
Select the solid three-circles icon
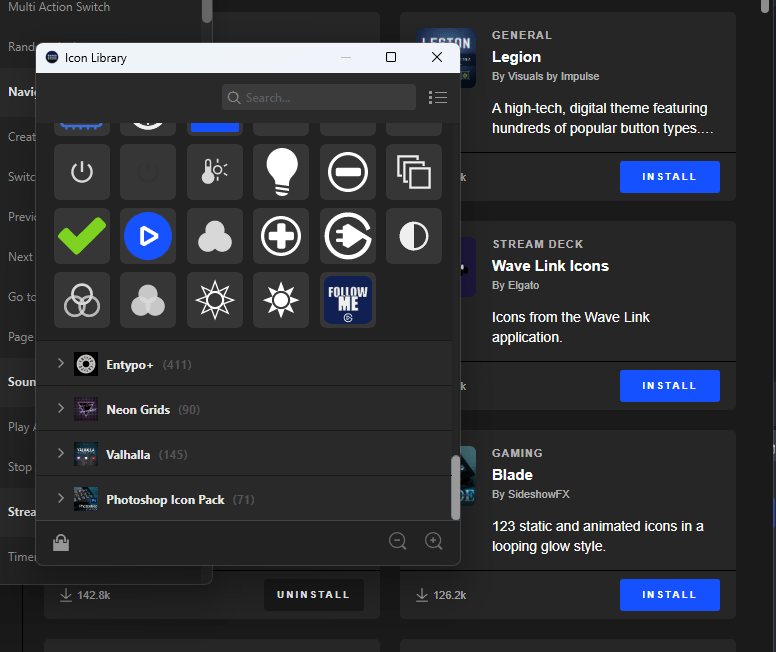pos(215,236)
